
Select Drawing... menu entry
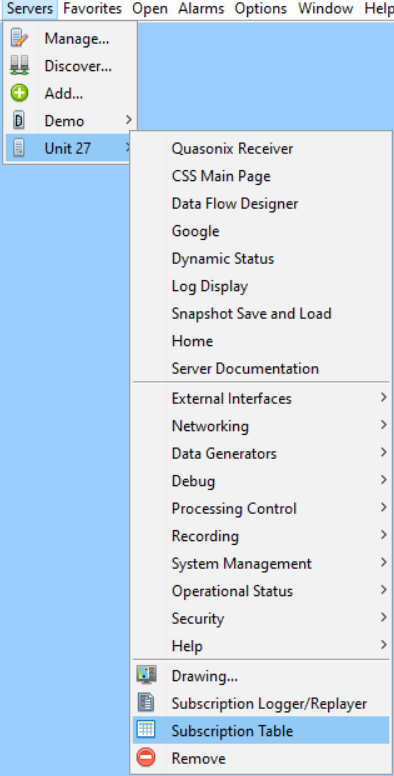click(x=261, y=676)
